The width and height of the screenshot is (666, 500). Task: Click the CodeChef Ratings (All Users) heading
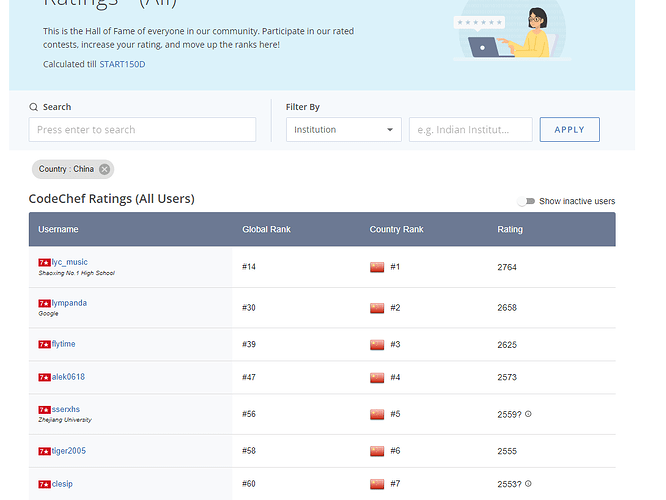(x=112, y=199)
